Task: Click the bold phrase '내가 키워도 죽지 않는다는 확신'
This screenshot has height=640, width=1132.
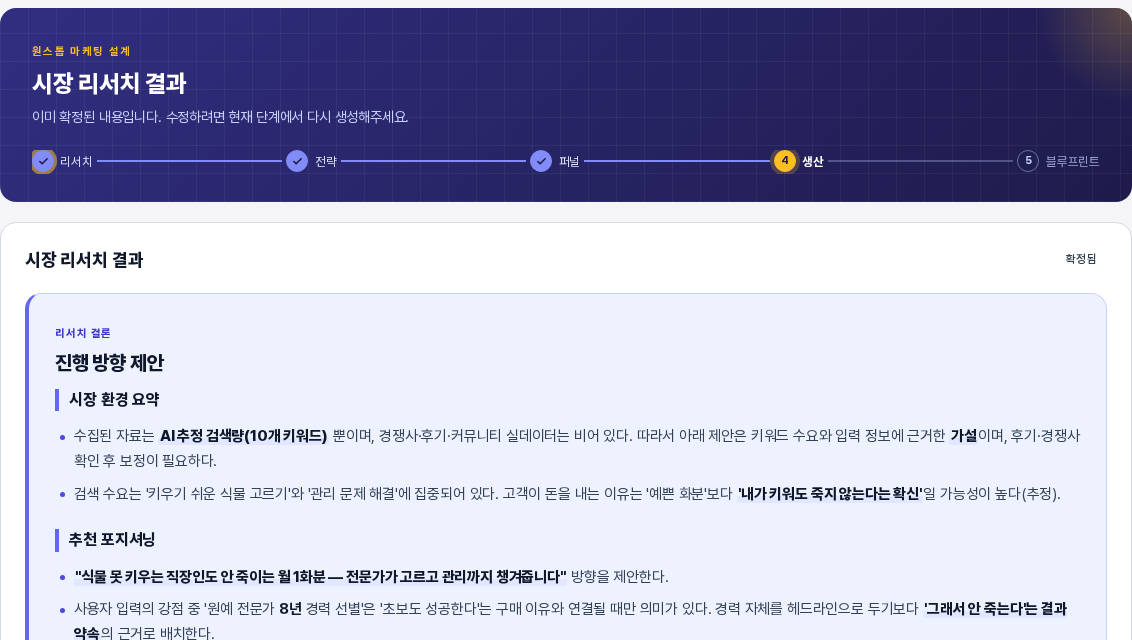Action: 830,494
